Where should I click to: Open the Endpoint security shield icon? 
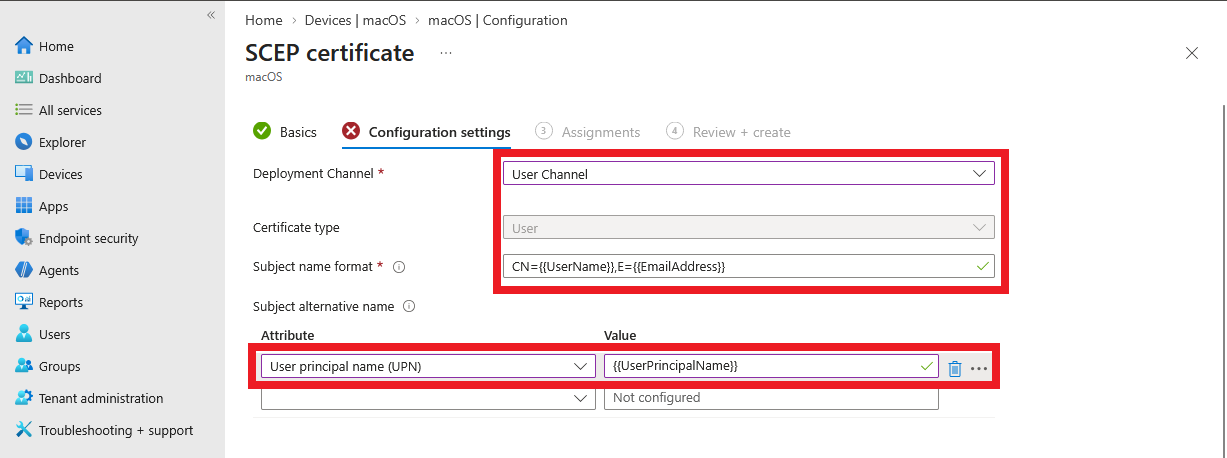(x=24, y=238)
